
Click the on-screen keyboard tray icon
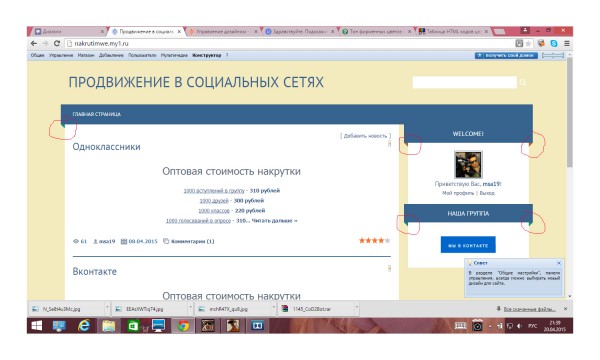coord(460,326)
